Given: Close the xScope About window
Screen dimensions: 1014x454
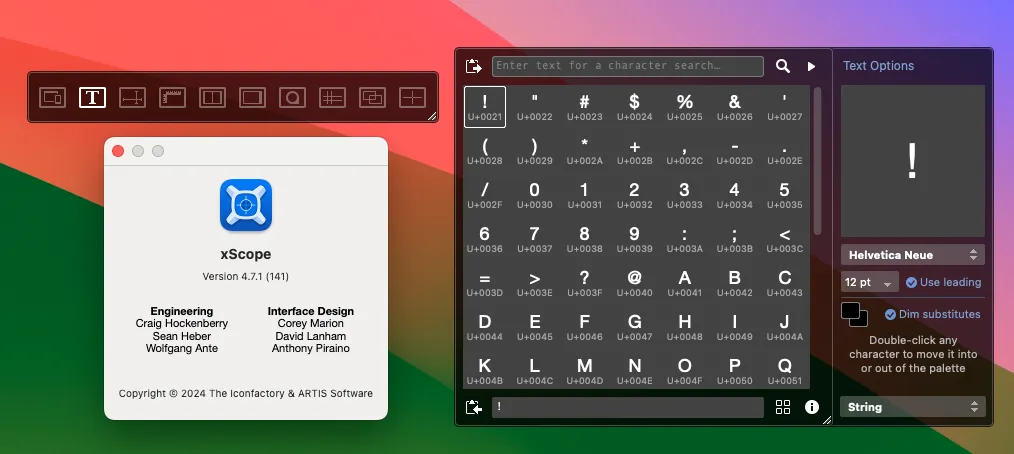Looking at the screenshot, I should tap(118, 151).
